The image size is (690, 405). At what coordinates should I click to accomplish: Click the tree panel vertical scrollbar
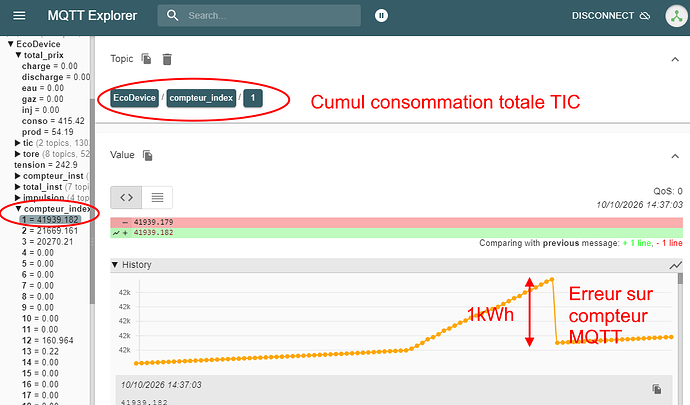click(92, 200)
